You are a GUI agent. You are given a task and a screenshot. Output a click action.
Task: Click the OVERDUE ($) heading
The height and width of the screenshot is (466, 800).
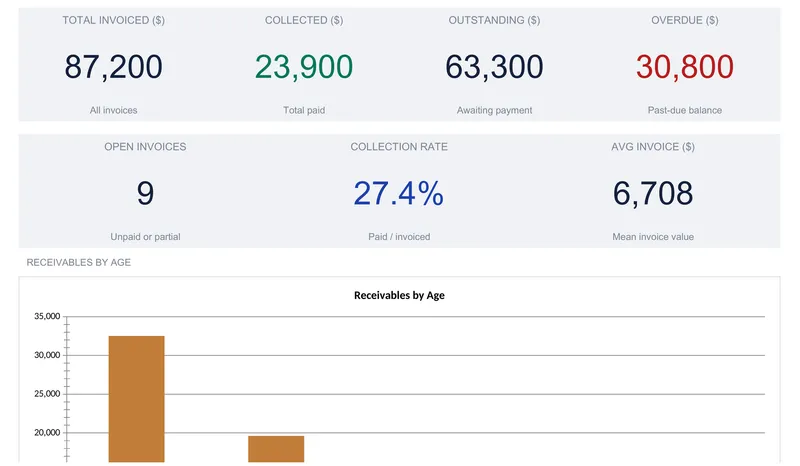[685, 20]
